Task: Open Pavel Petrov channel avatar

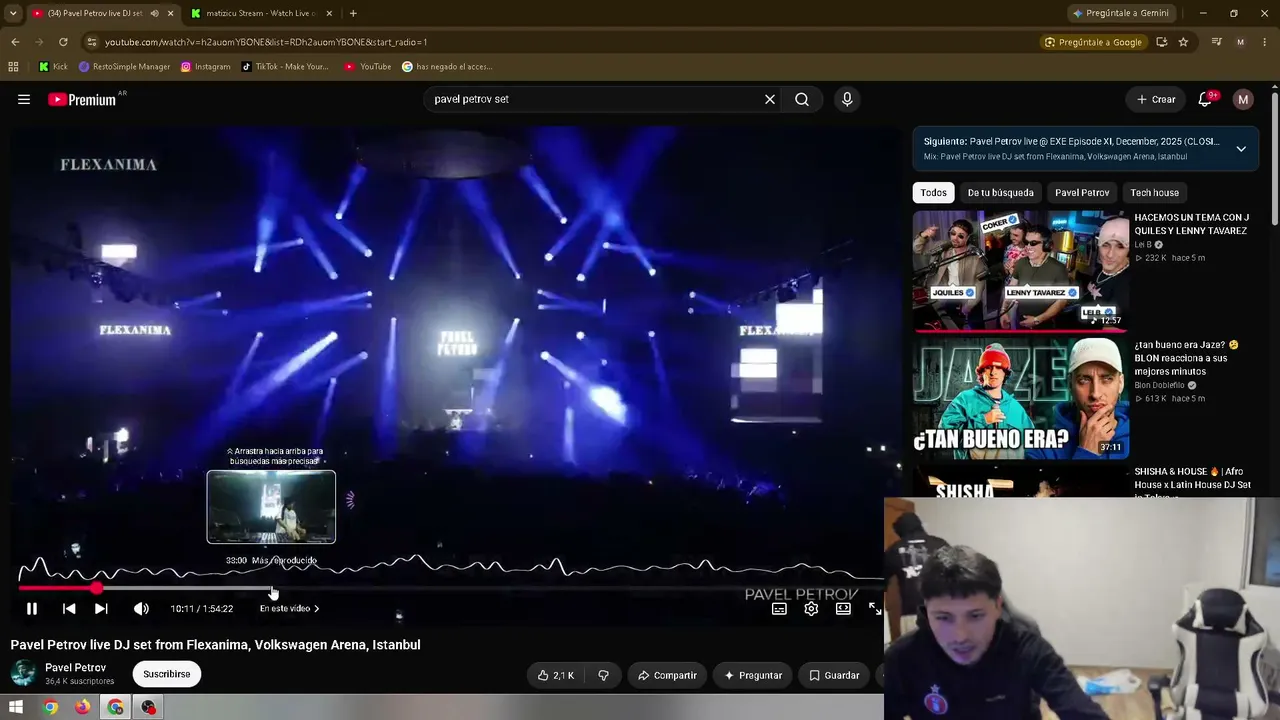Action: tap(23, 673)
